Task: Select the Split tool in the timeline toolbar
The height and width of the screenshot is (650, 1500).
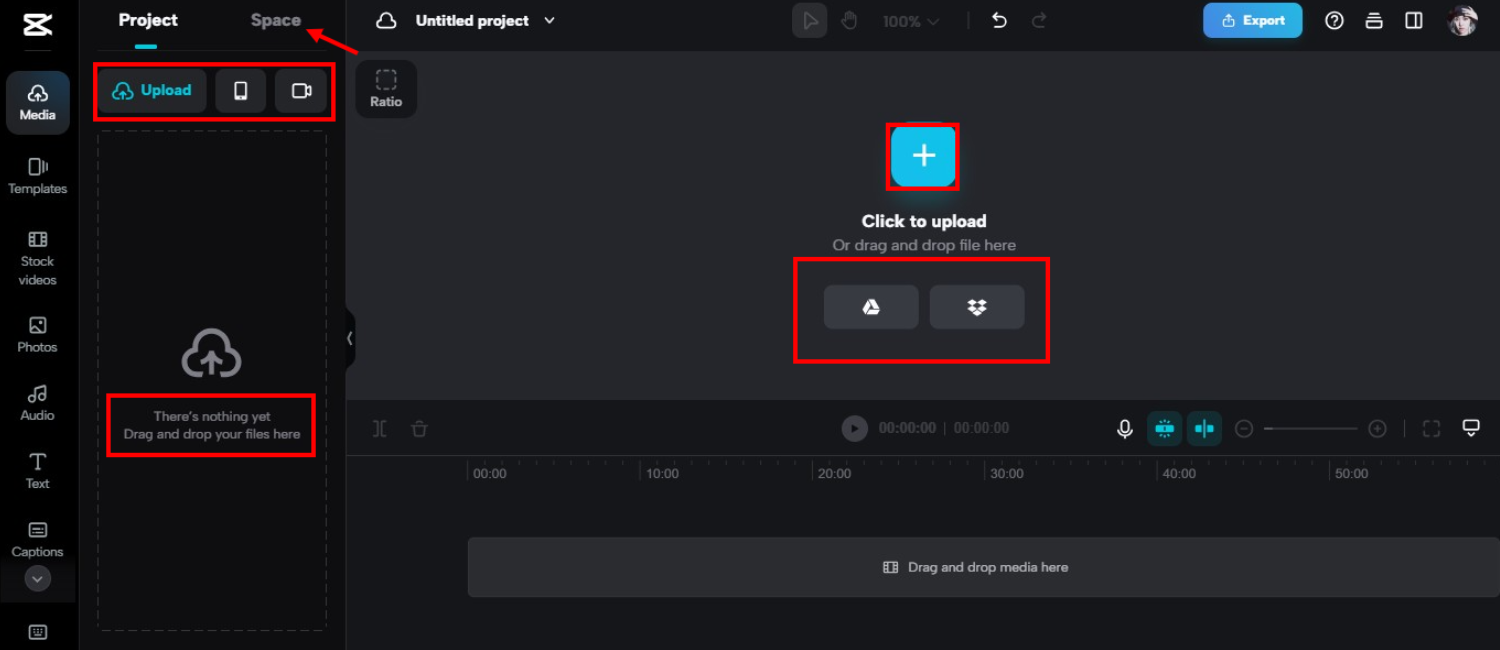Action: (x=378, y=428)
